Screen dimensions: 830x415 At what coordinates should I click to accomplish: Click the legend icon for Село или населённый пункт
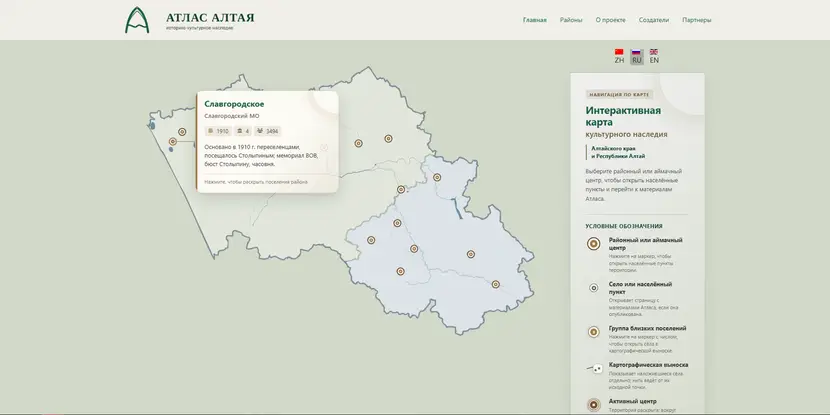(x=593, y=288)
